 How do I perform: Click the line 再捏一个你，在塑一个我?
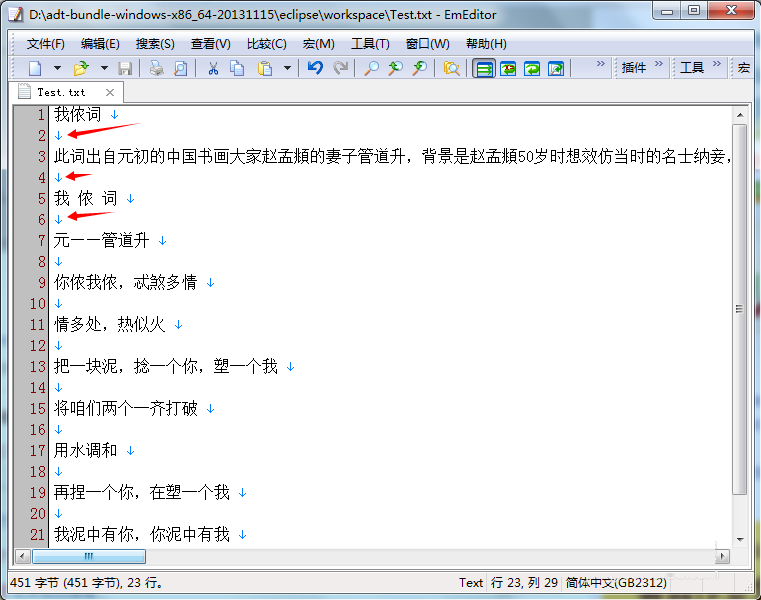pyautogui.click(x=142, y=493)
